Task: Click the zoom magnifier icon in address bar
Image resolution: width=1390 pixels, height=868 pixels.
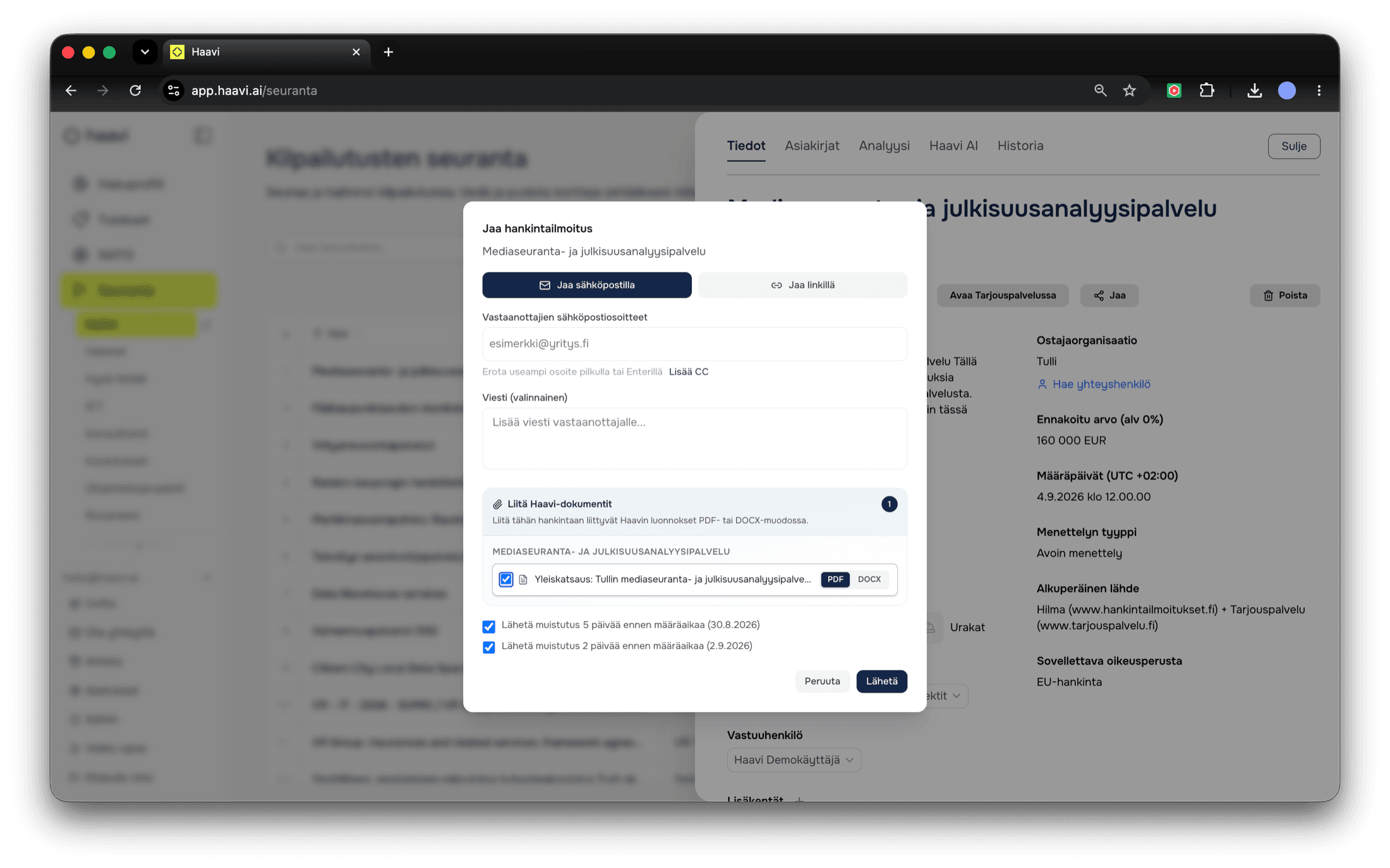Action: pos(1100,90)
